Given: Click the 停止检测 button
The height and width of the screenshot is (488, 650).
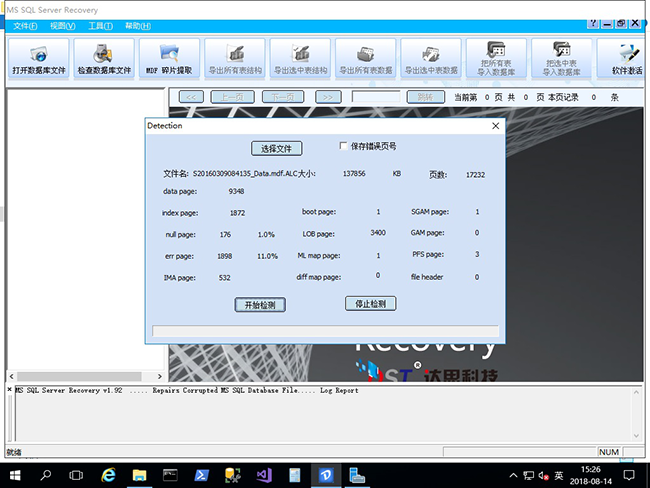Looking at the screenshot, I should [x=370, y=304].
